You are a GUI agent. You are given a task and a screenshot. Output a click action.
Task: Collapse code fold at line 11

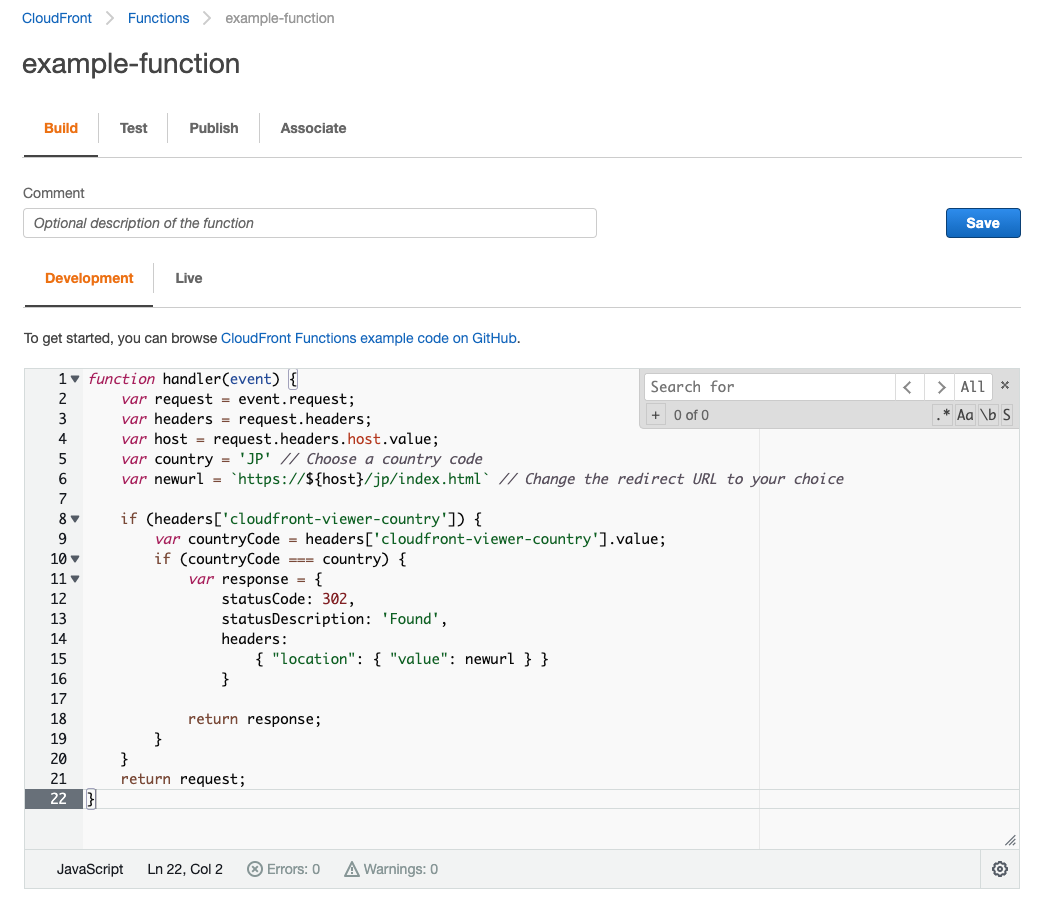75,579
